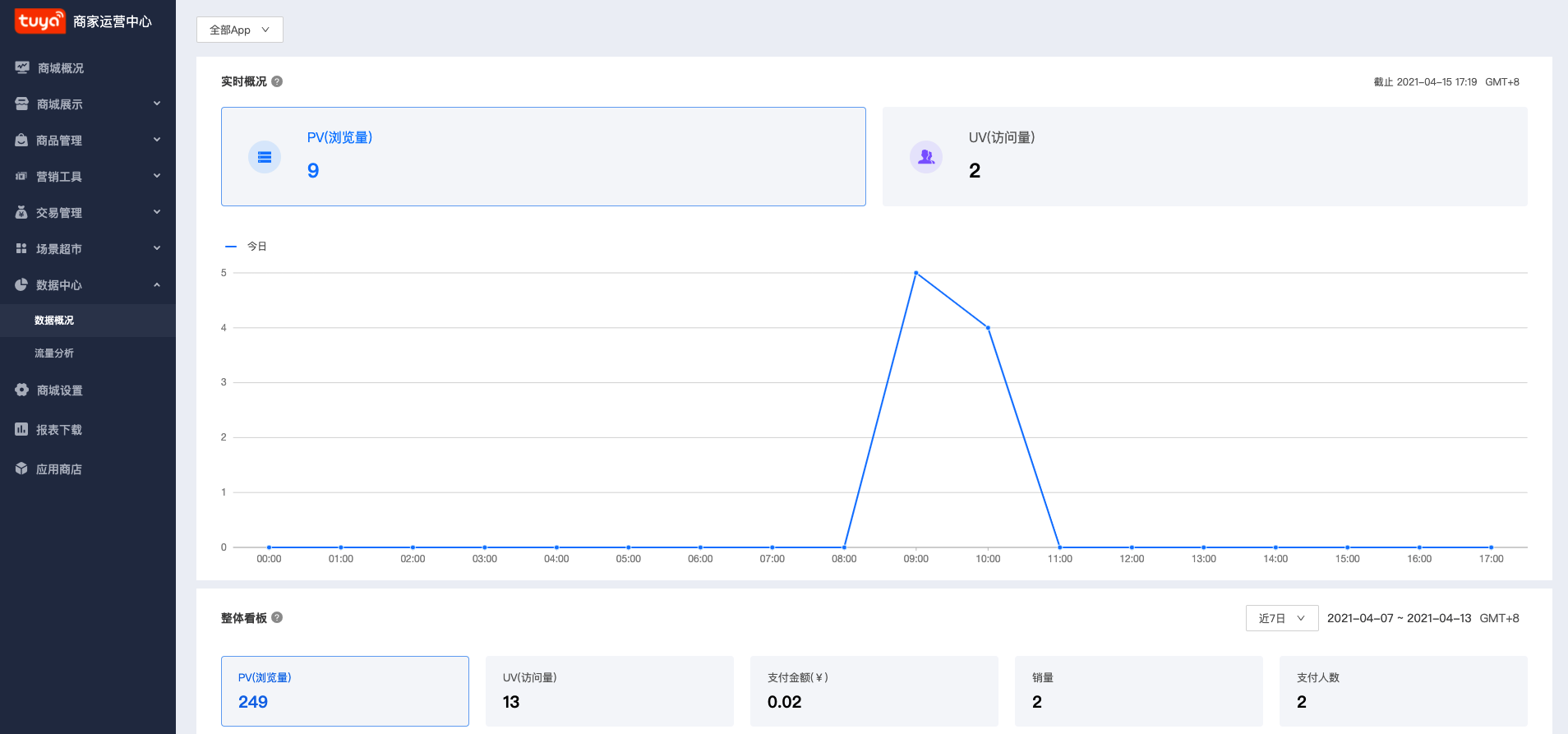Open the 商城设置 menu item
1568x734 pixels.
[x=88, y=390]
